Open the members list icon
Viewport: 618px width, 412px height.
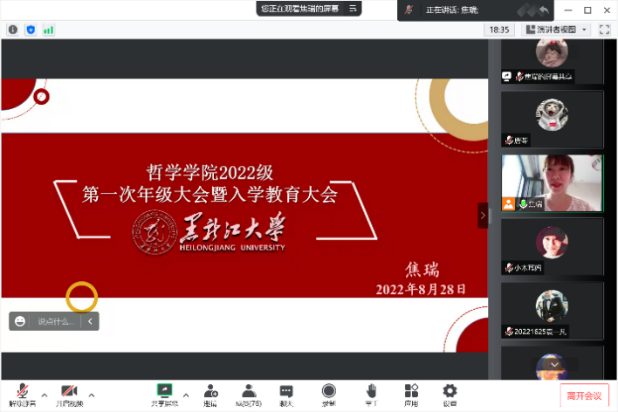(x=247, y=391)
